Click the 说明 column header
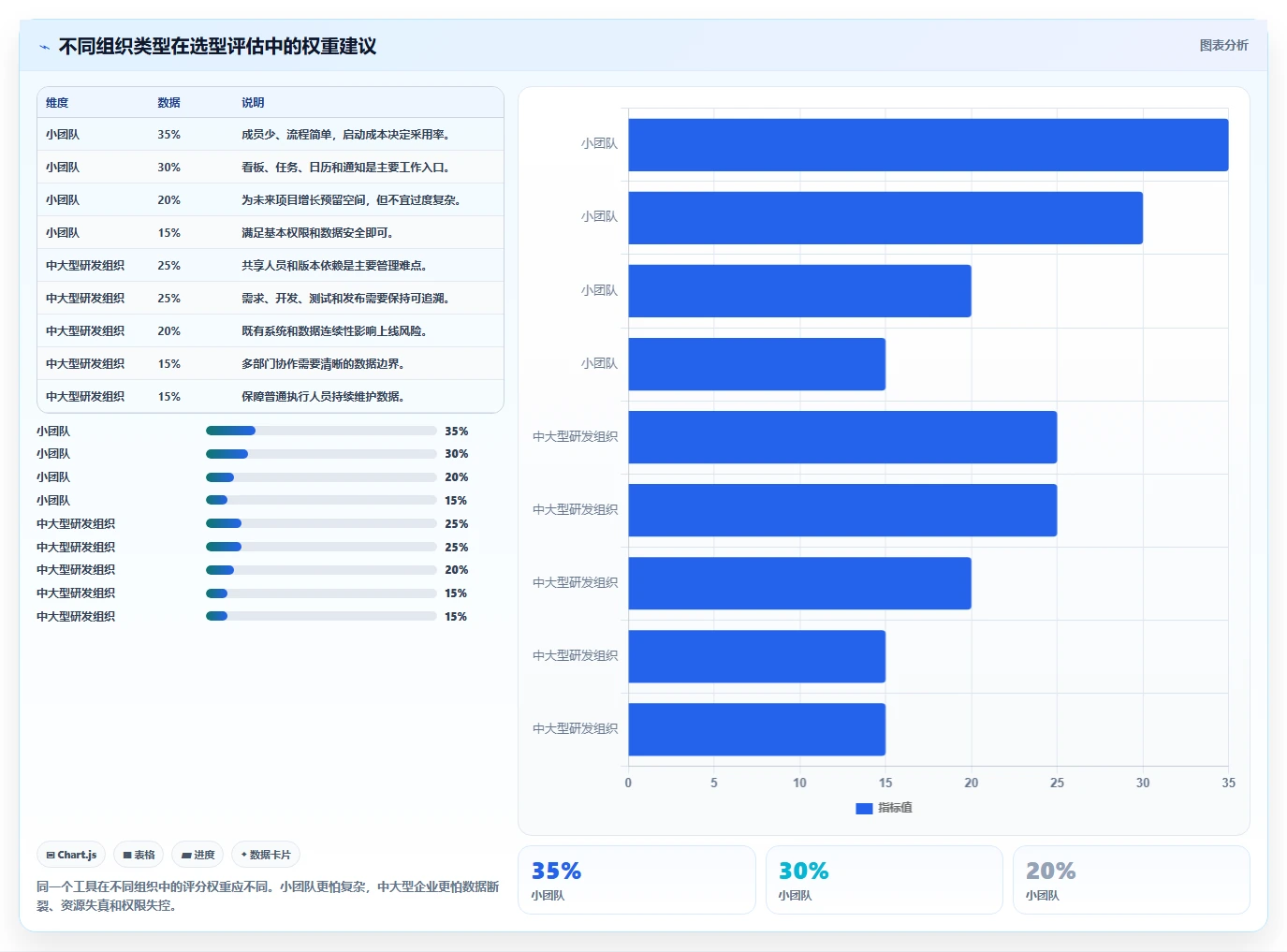This screenshot has height=952, width=1287. (253, 103)
